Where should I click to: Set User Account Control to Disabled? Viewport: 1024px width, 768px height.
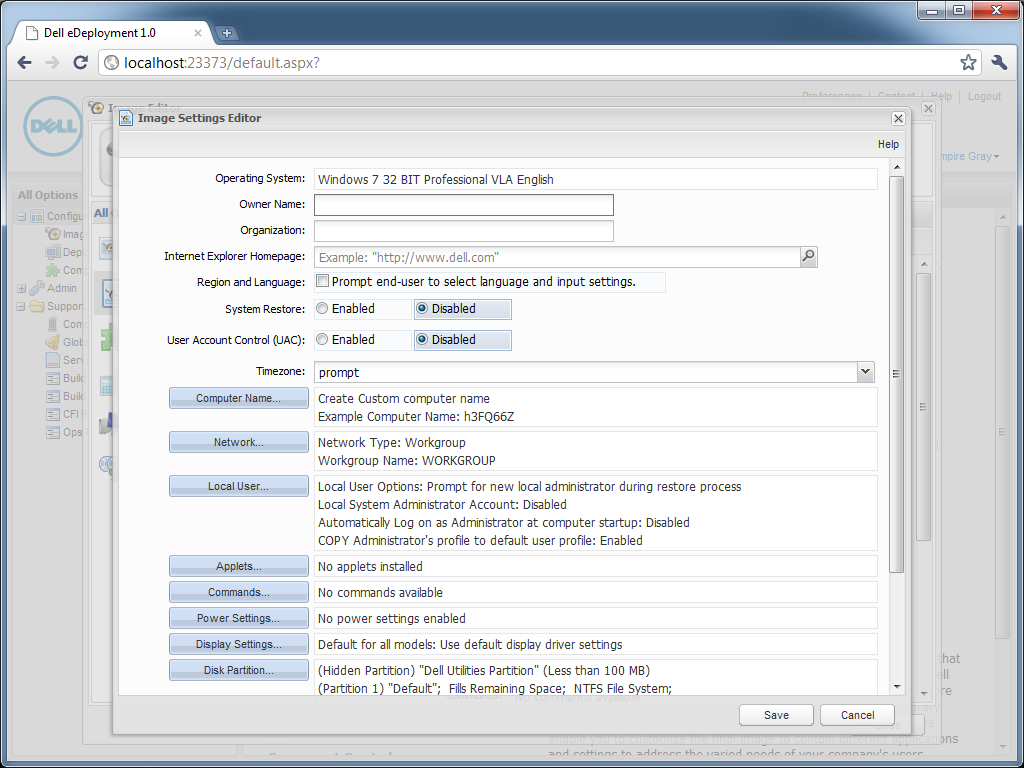point(422,340)
